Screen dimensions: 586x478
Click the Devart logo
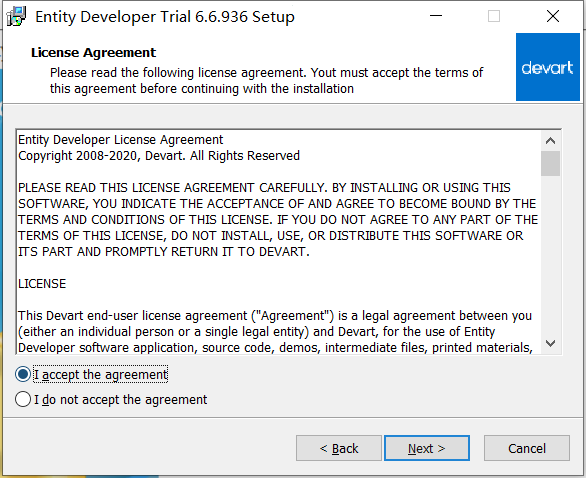(x=548, y=67)
